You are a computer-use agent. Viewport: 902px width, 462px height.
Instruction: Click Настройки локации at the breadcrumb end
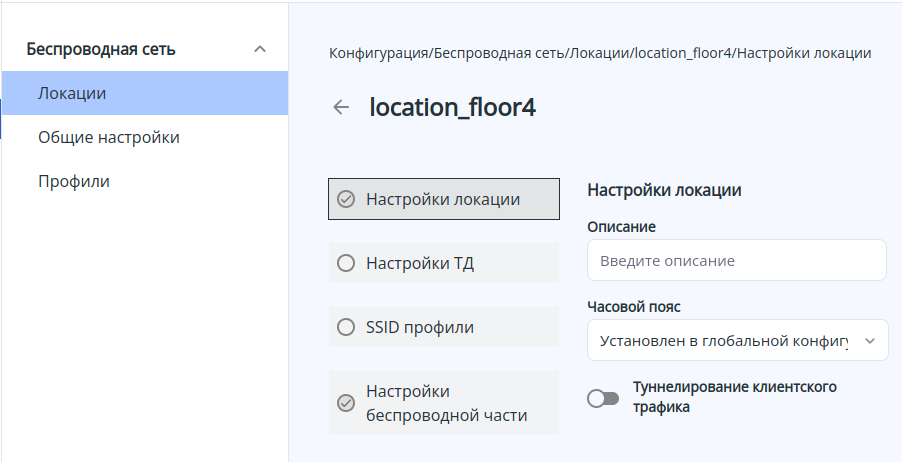point(803,53)
